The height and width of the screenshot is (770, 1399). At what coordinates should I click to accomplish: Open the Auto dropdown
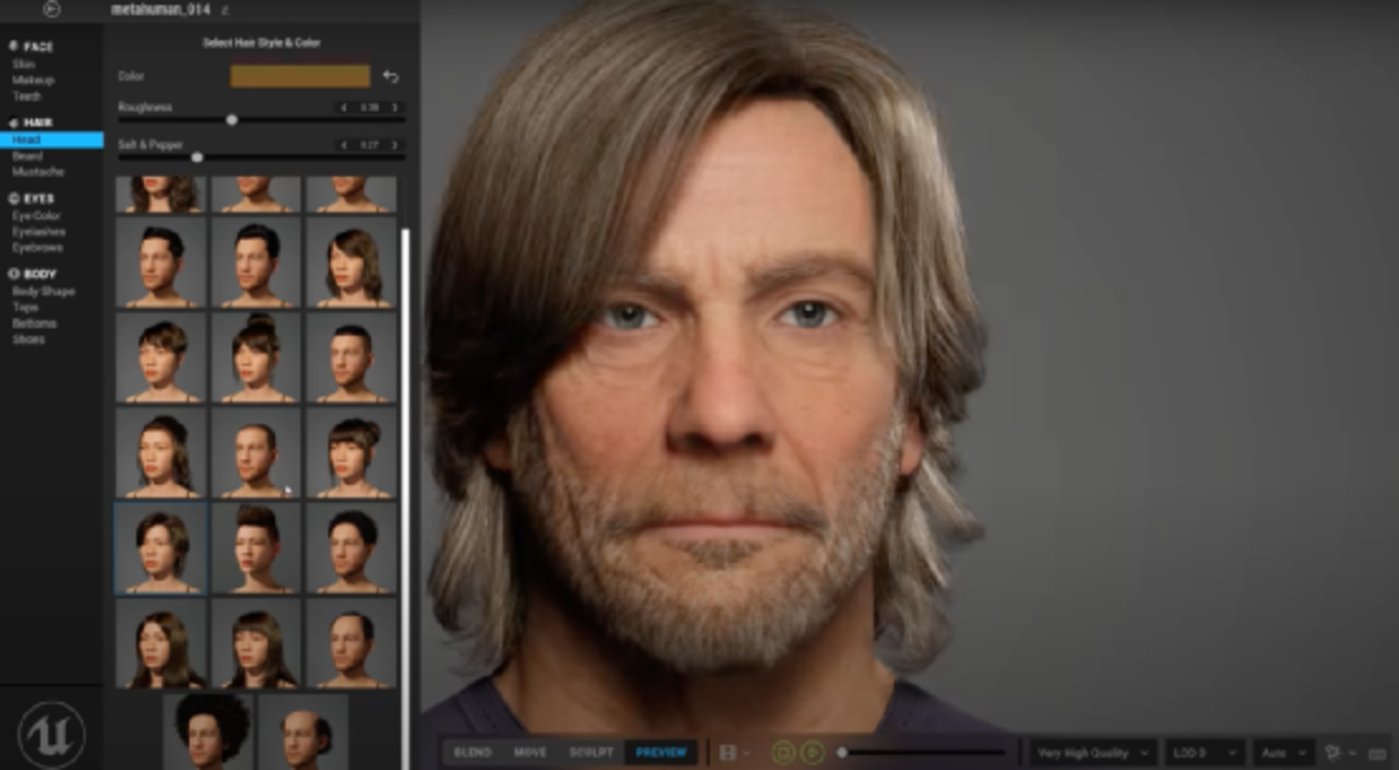1284,753
